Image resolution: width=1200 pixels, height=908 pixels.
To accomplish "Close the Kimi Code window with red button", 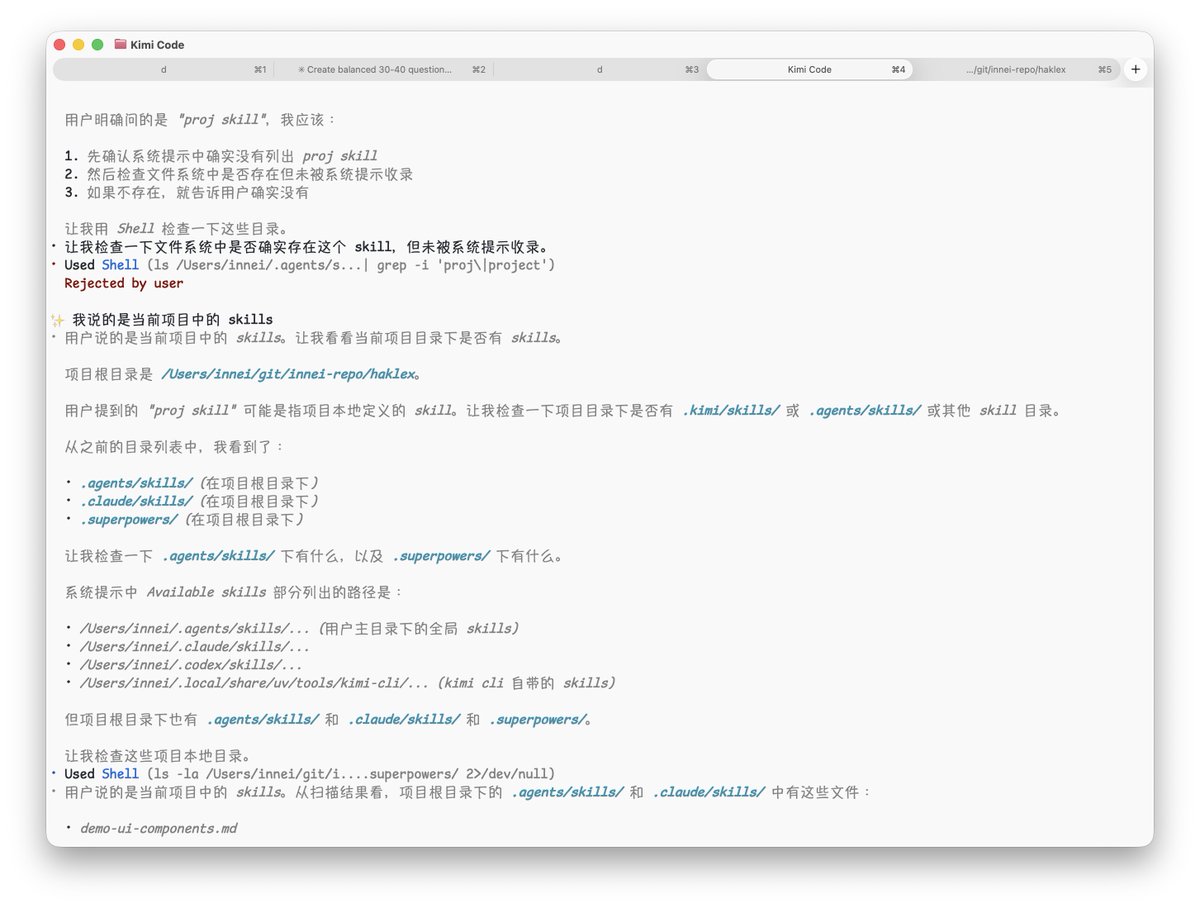I will click(x=59, y=44).
